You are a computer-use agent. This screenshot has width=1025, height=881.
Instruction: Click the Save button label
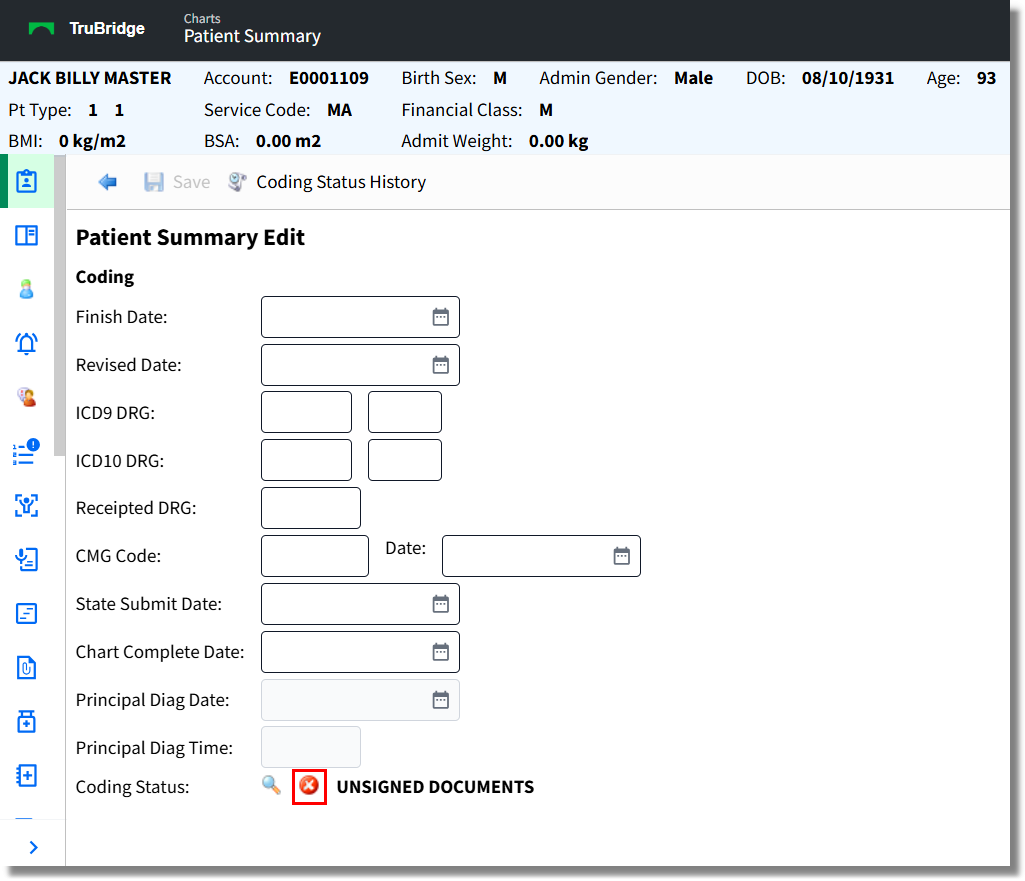(x=191, y=182)
